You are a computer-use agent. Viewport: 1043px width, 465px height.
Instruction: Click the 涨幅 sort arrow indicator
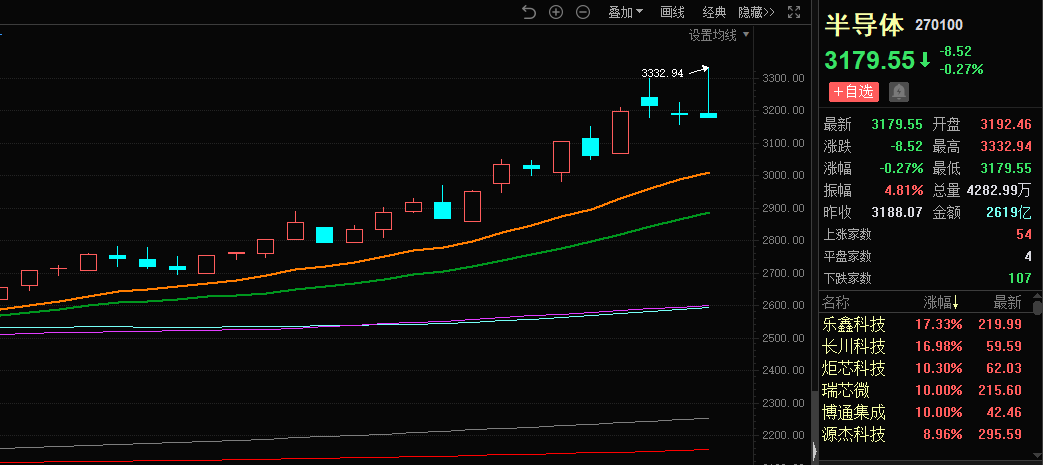pos(955,303)
